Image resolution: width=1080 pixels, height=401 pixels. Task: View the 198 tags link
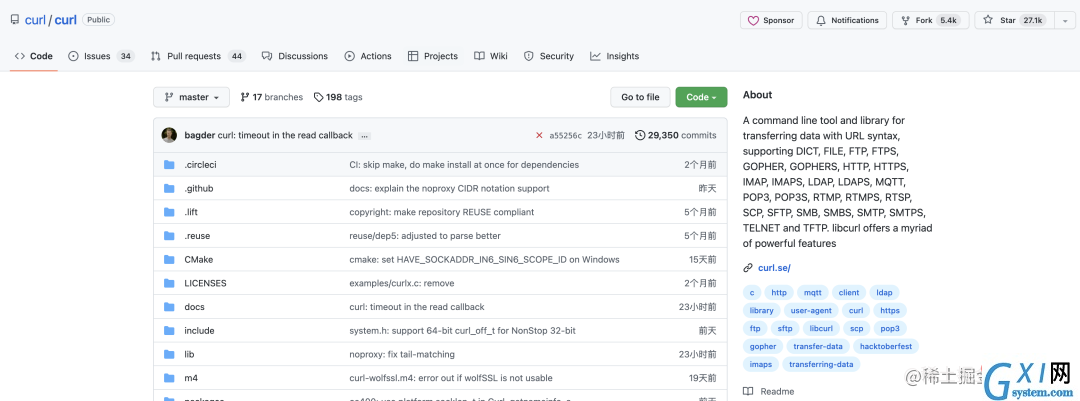(x=338, y=97)
